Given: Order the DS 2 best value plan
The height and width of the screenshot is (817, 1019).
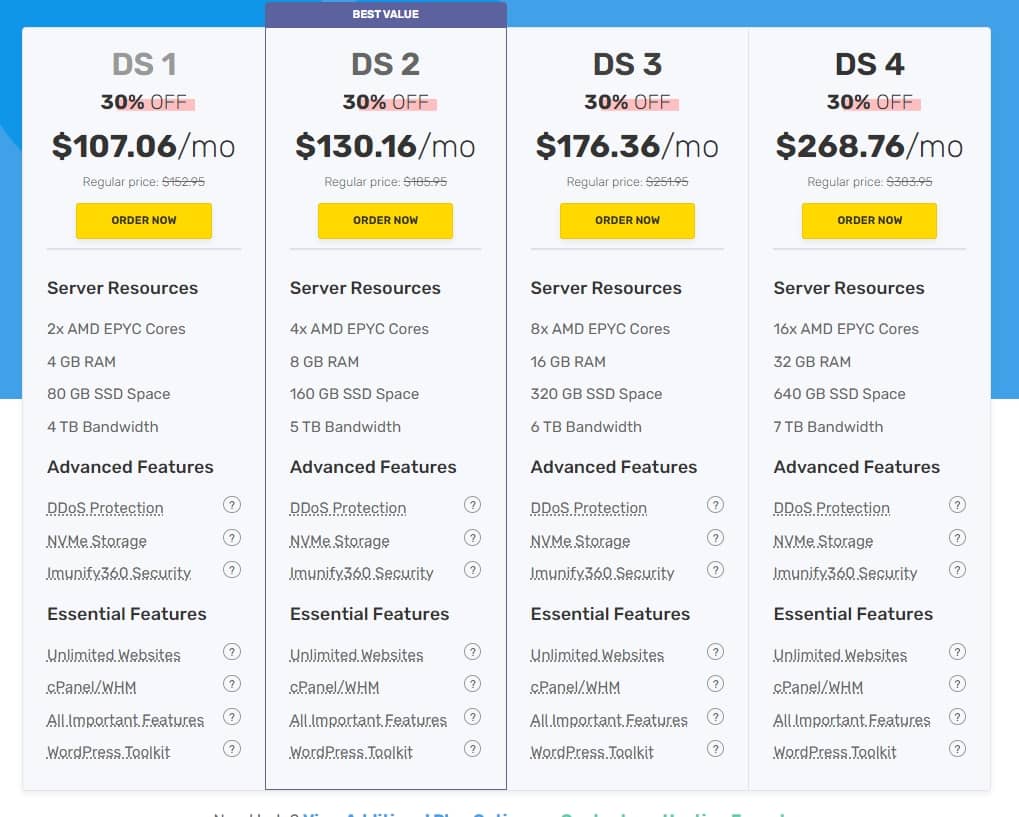Looking at the screenshot, I should [x=385, y=220].
